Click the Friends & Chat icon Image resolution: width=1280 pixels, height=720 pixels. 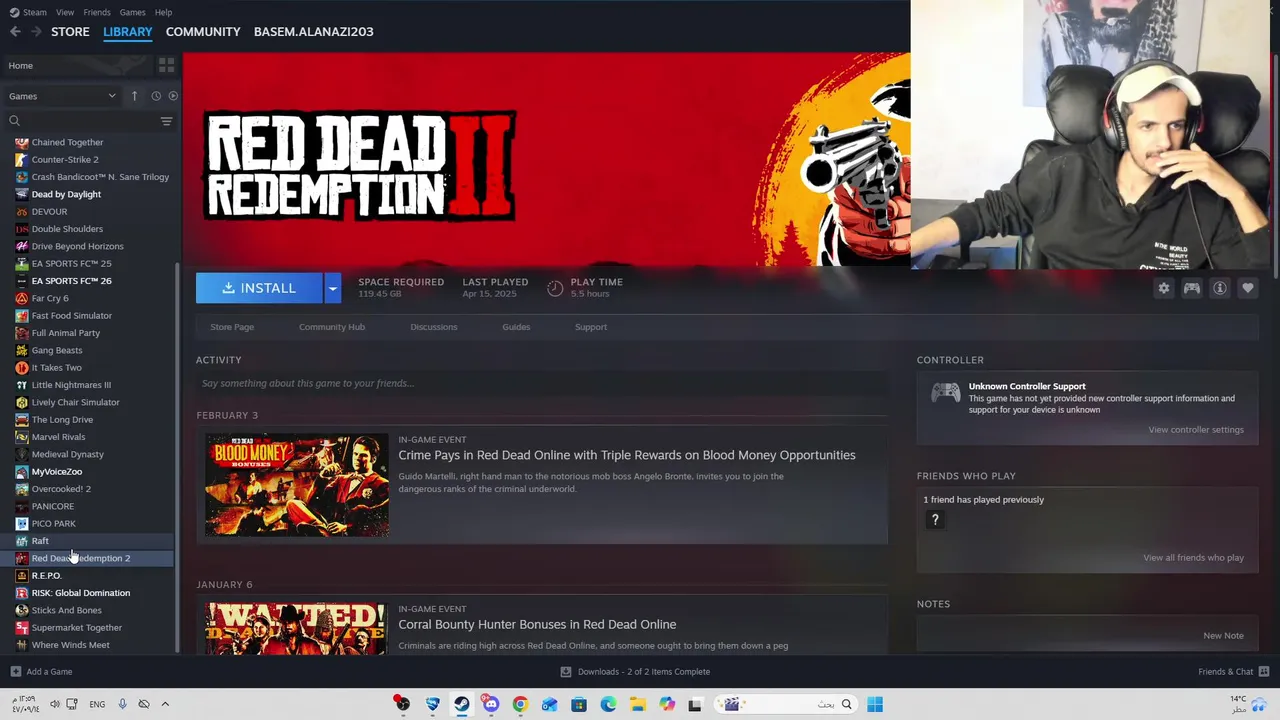[1264, 672]
